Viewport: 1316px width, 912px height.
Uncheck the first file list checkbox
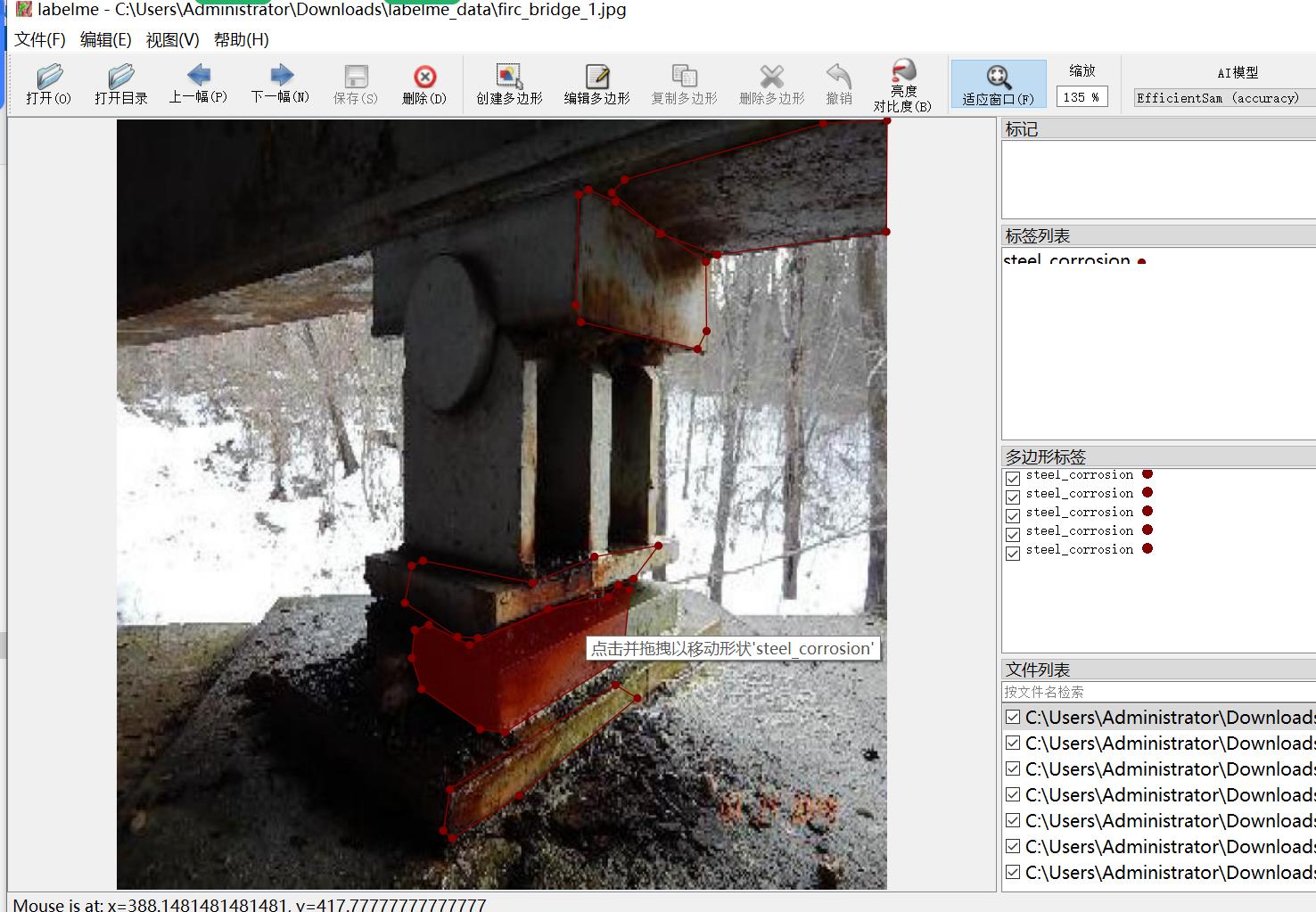[x=1013, y=717]
